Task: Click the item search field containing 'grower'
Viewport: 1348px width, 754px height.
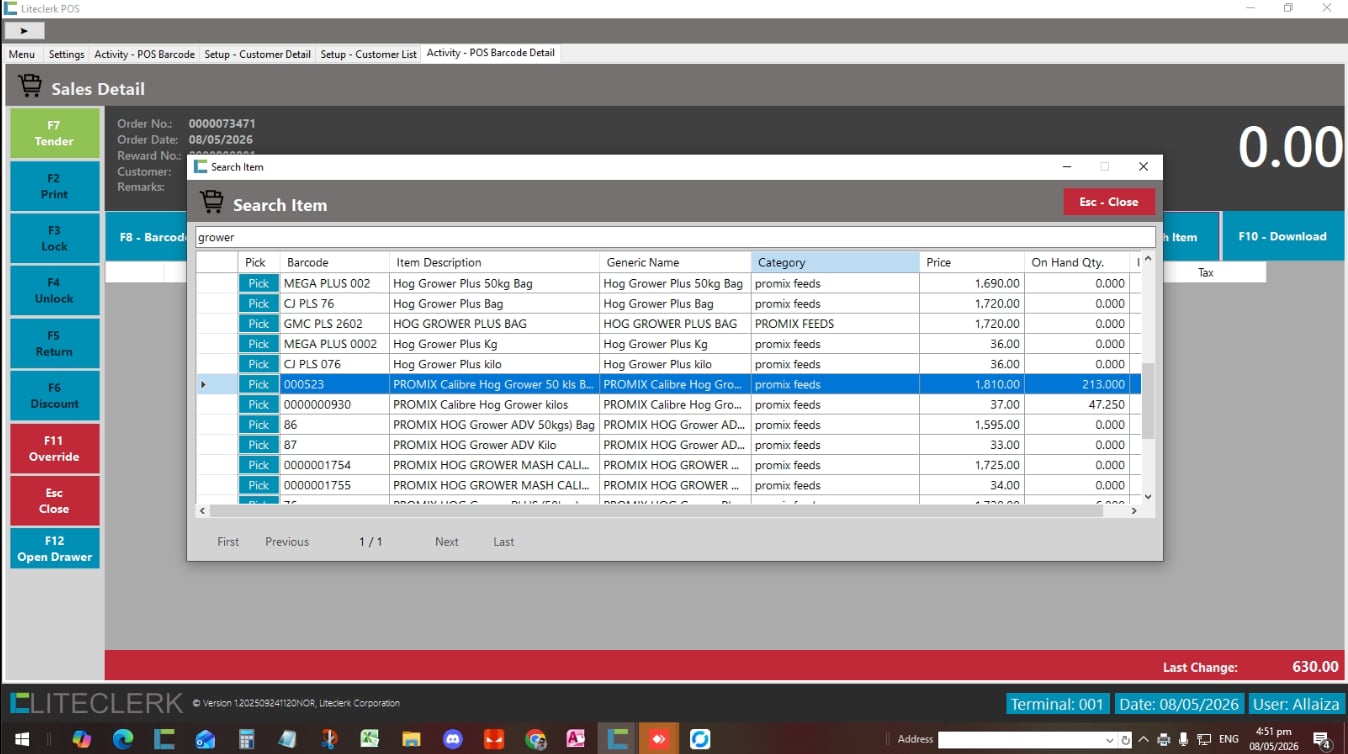Action: click(675, 238)
